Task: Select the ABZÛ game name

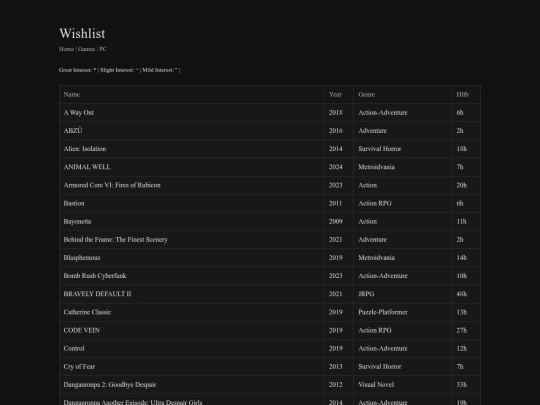Action: coord(73,131)
